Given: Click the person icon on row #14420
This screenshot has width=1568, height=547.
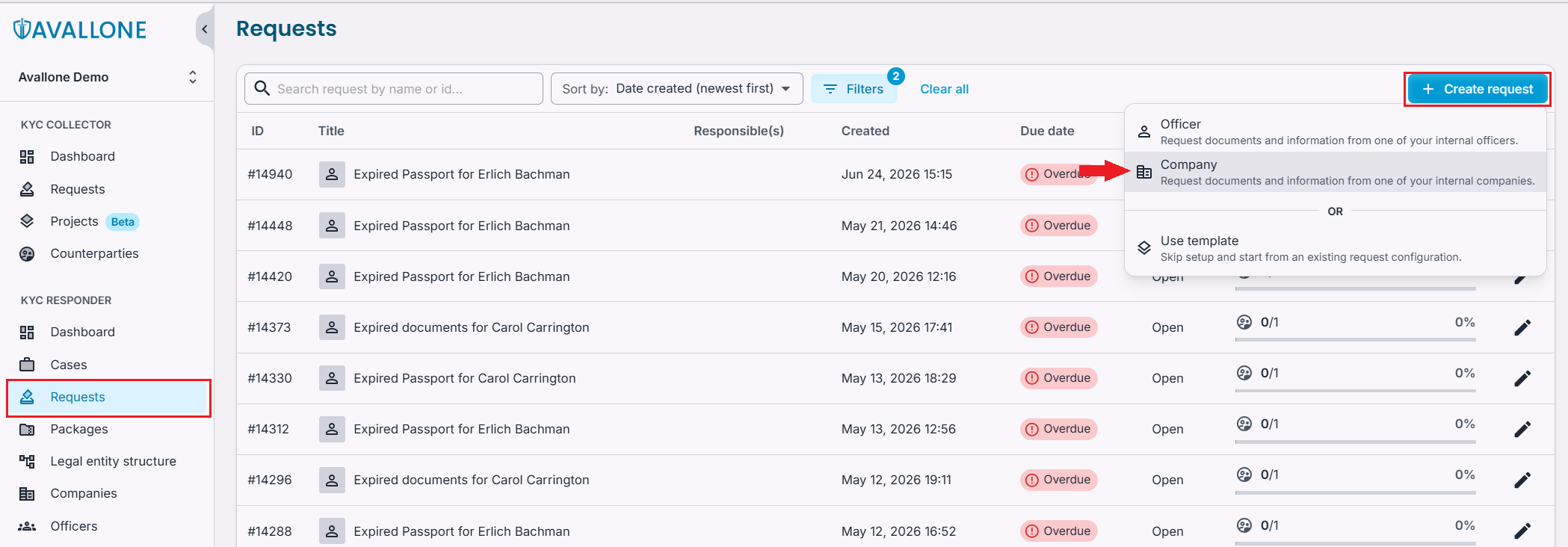Looking at the screenshot, I should click(332, 276).
